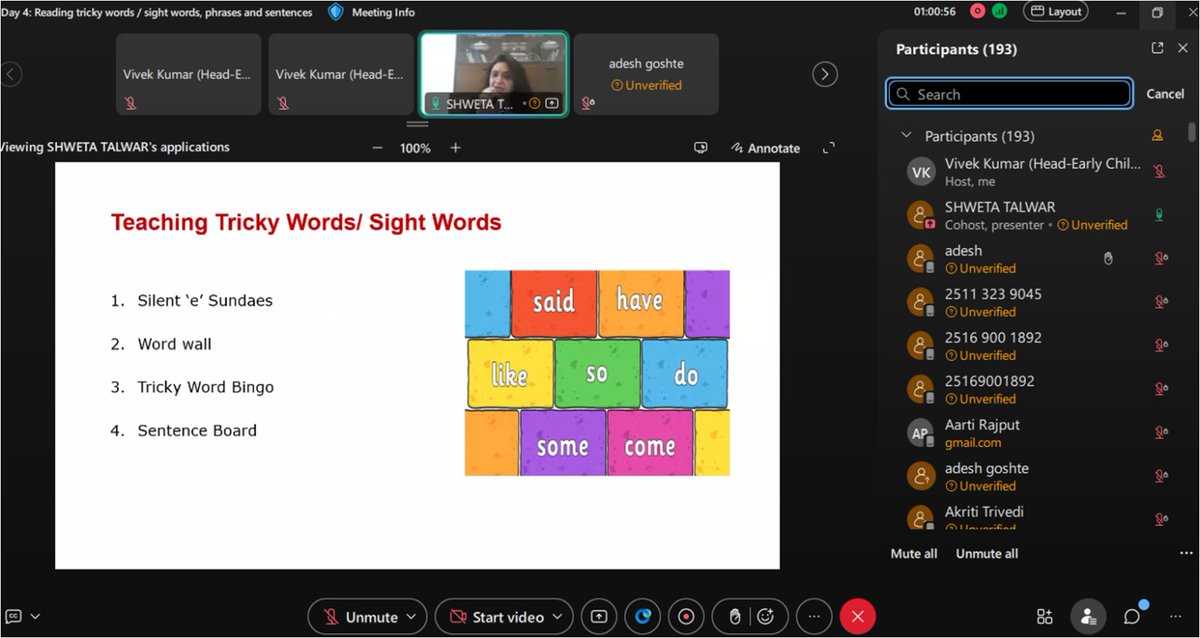Viewport: 1200px width, 638px height.
Task: Click avatar icon of 2516 900 1892
Action: [x=921, y=346]
